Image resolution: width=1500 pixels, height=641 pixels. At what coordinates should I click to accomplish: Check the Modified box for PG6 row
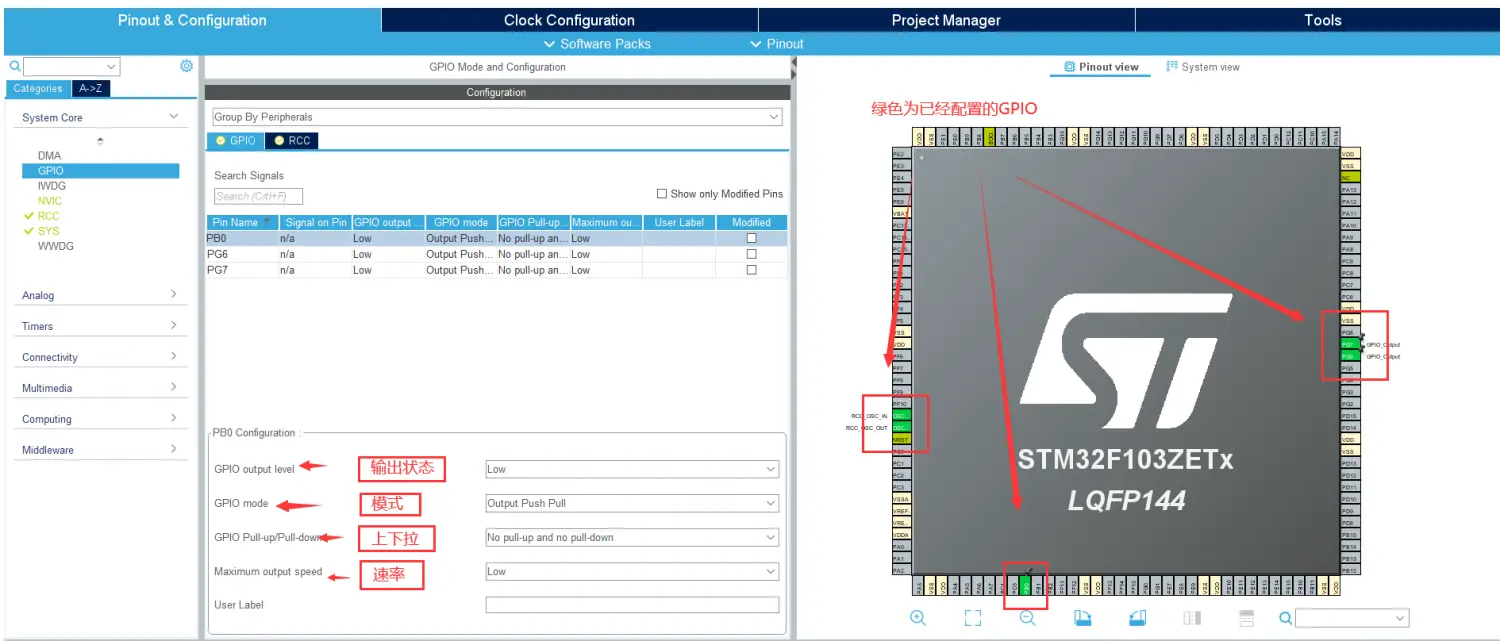tap(752, 254)
